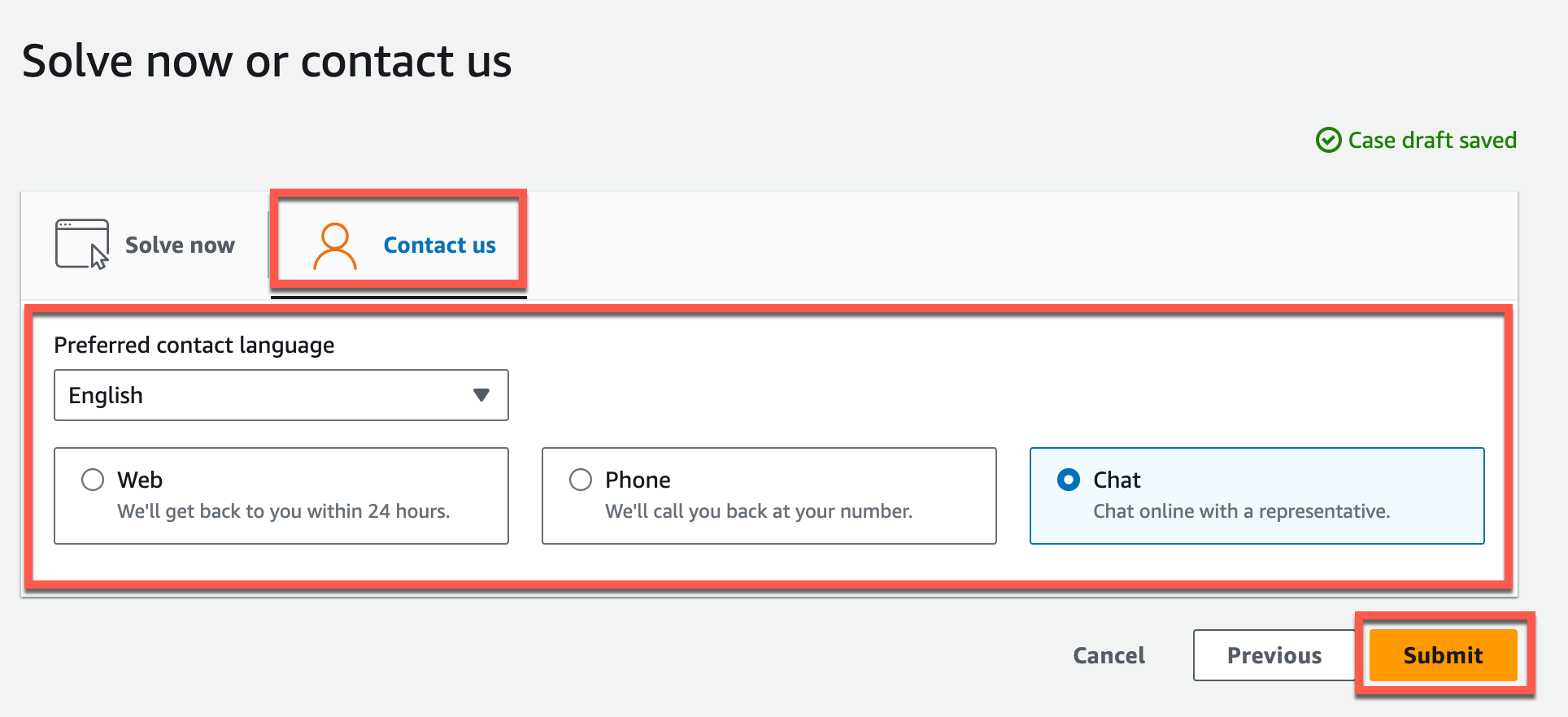
Task: Select the Web contact option
Action: point(94,480)
